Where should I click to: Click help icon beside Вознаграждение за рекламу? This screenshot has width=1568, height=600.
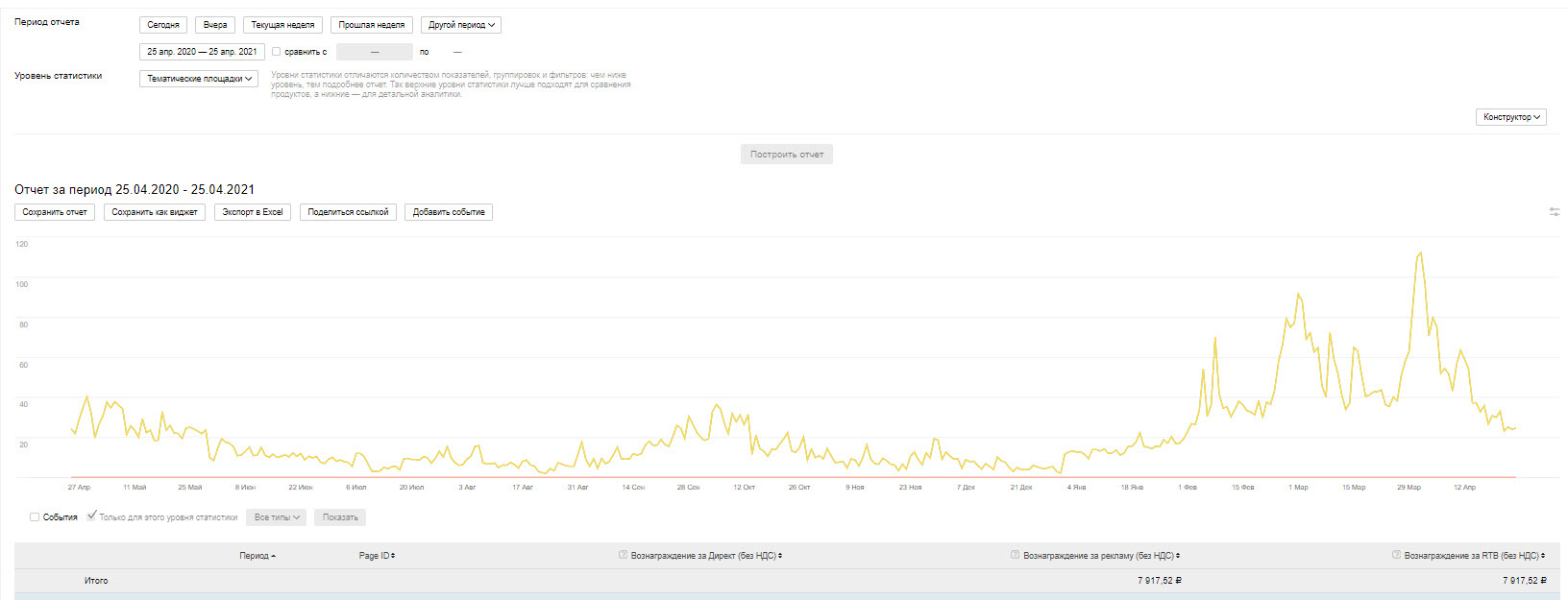(x=1015, y=555)
